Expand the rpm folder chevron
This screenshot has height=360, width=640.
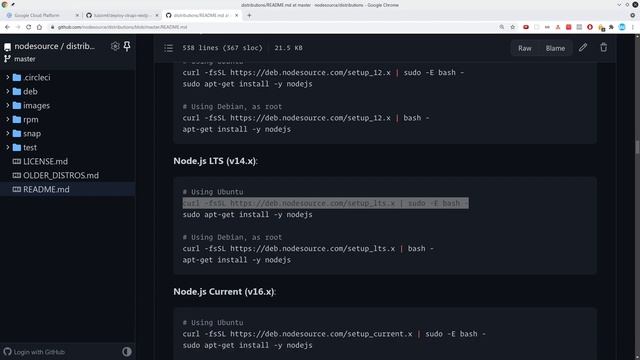[8, 119]
